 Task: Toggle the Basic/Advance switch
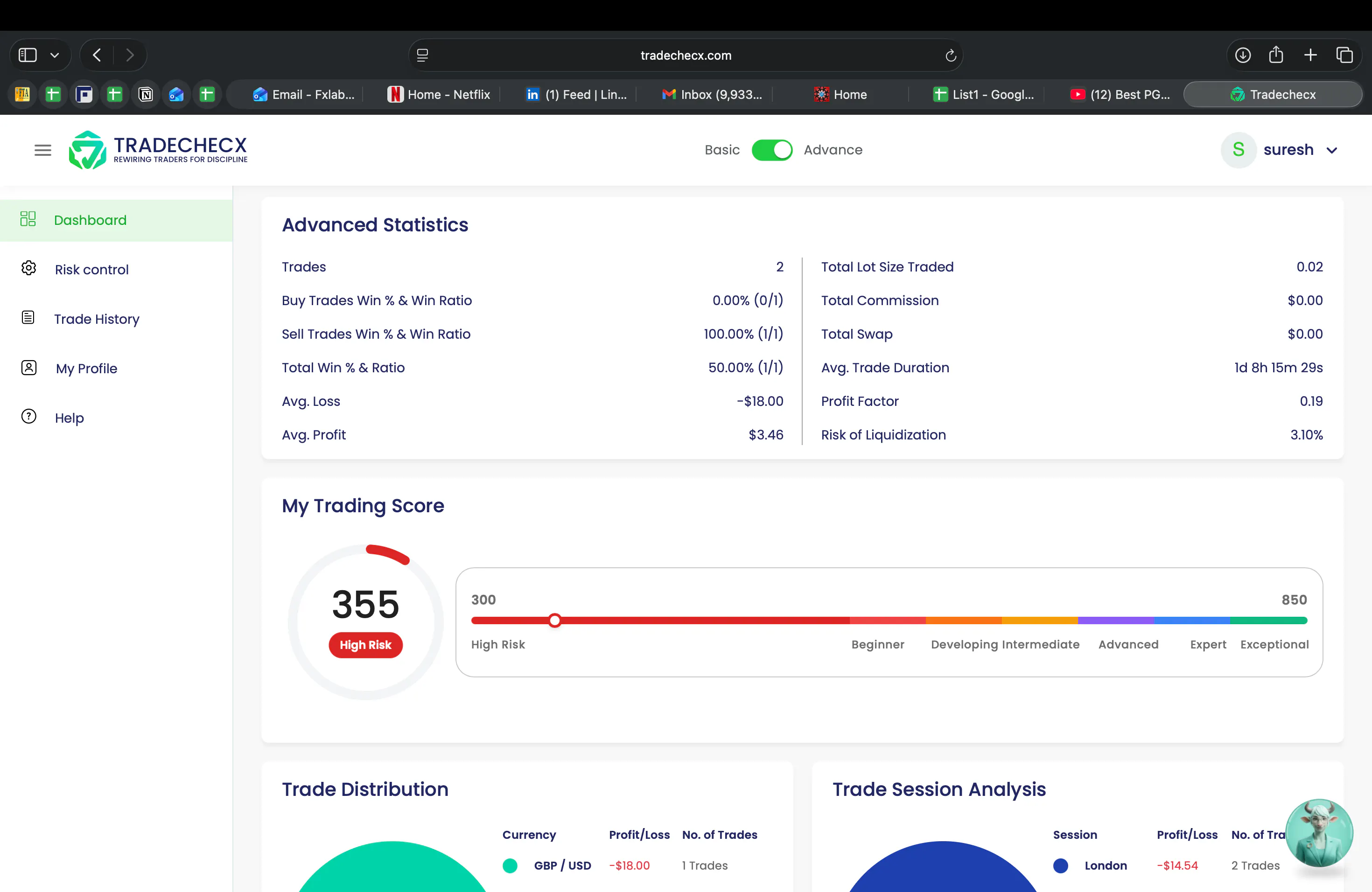pyautogui.click(x=772, y=150)
